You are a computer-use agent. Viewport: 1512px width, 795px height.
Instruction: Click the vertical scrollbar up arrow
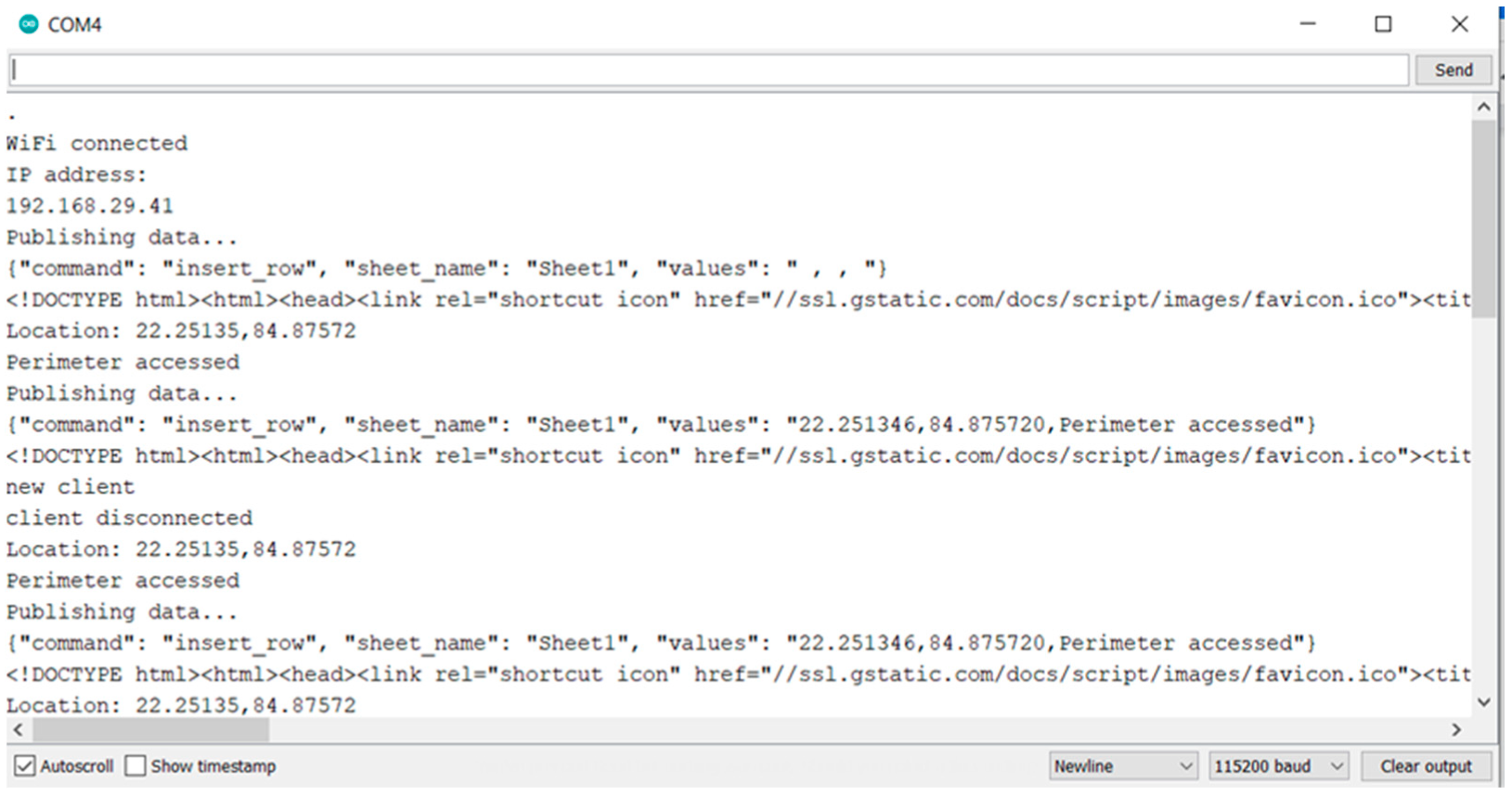point(1483,108)
